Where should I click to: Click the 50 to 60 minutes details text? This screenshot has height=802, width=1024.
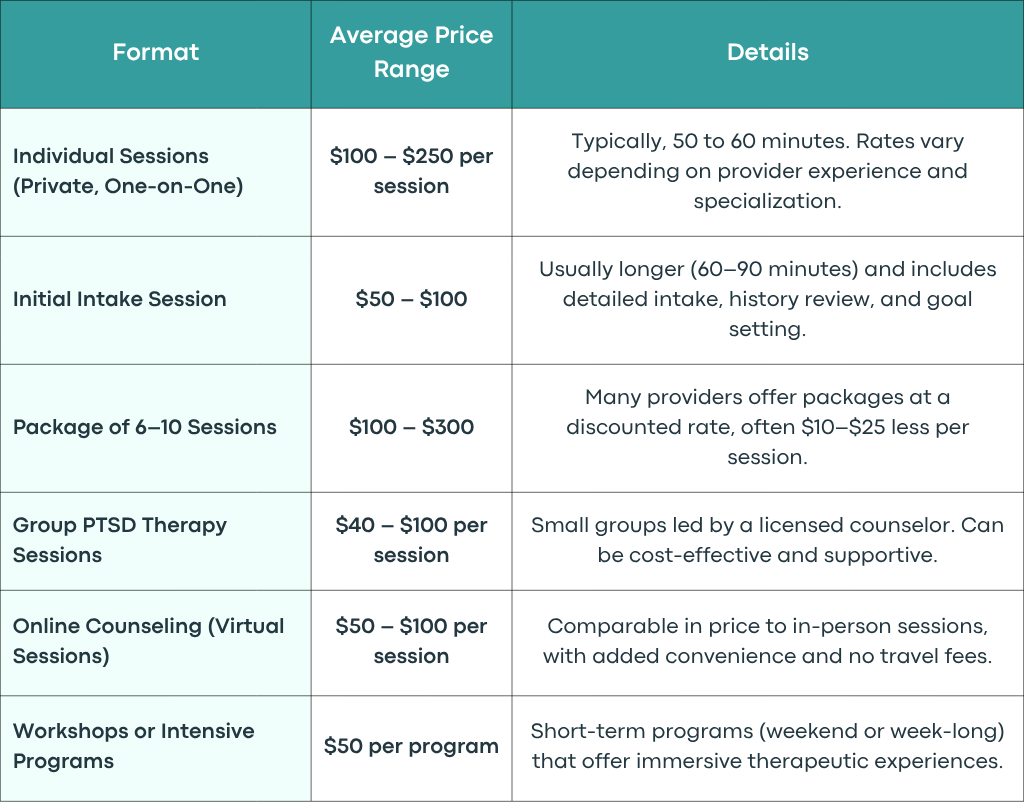click(768, 171)
